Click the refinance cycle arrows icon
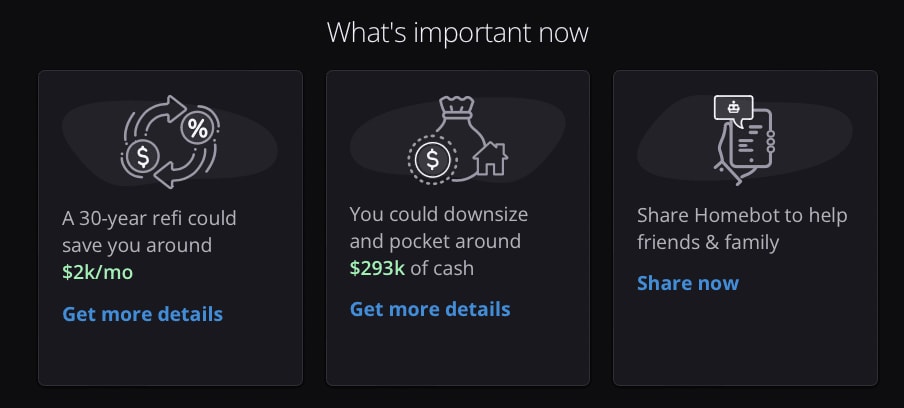Viewport: 904px width, 408px height. [170, 142]
